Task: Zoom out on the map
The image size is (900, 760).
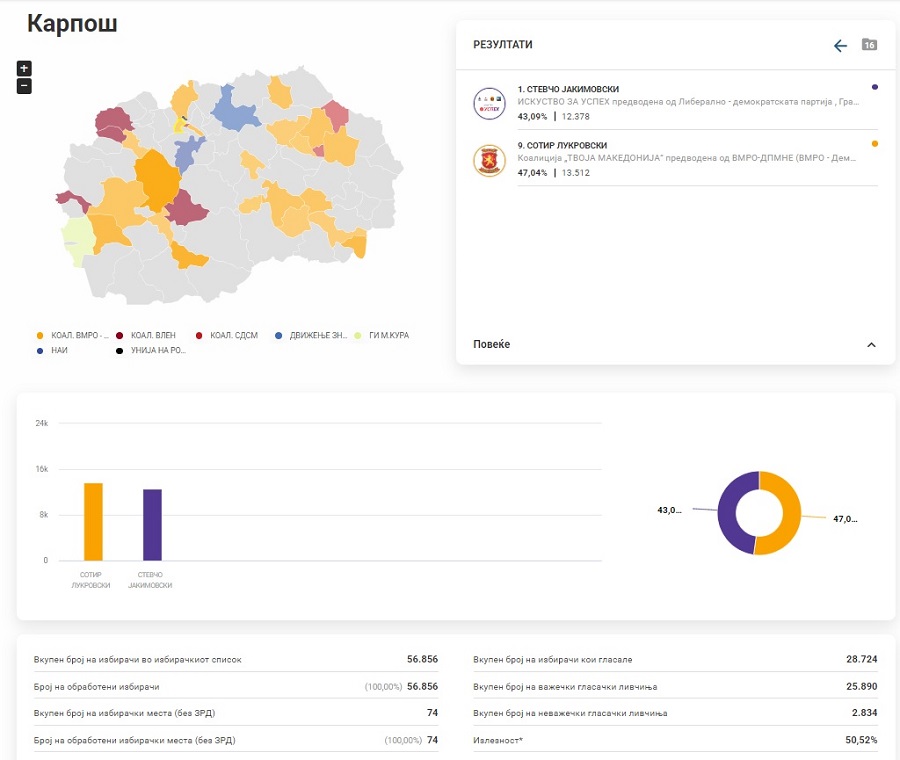Action: tap(24, 86)
